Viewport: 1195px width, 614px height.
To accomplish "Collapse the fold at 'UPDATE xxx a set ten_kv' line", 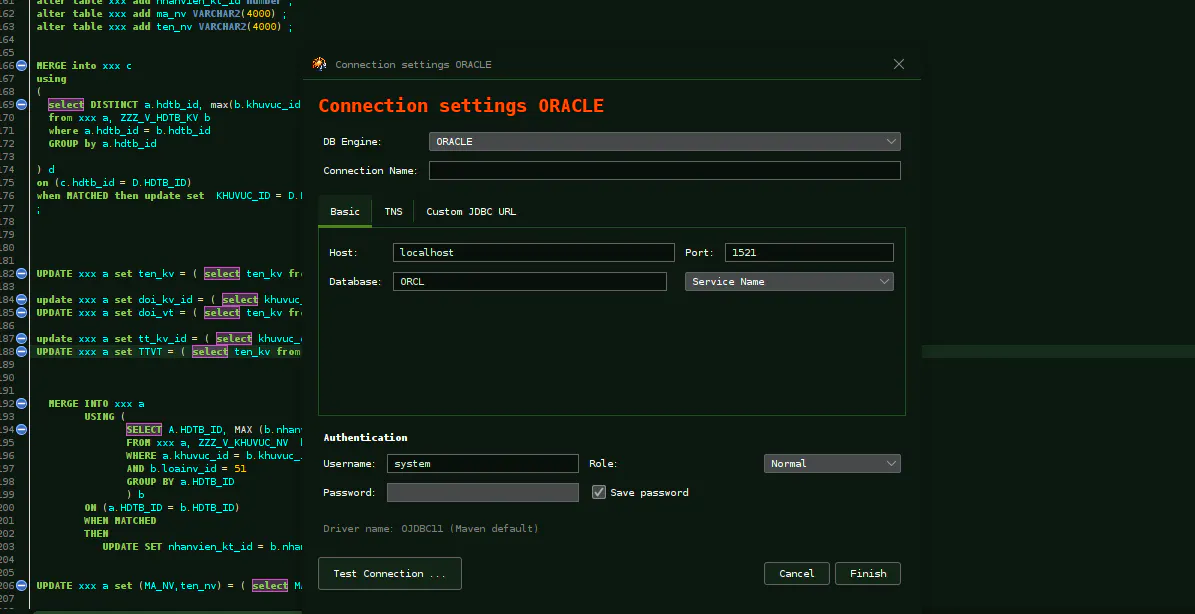I will pos(21,273).
